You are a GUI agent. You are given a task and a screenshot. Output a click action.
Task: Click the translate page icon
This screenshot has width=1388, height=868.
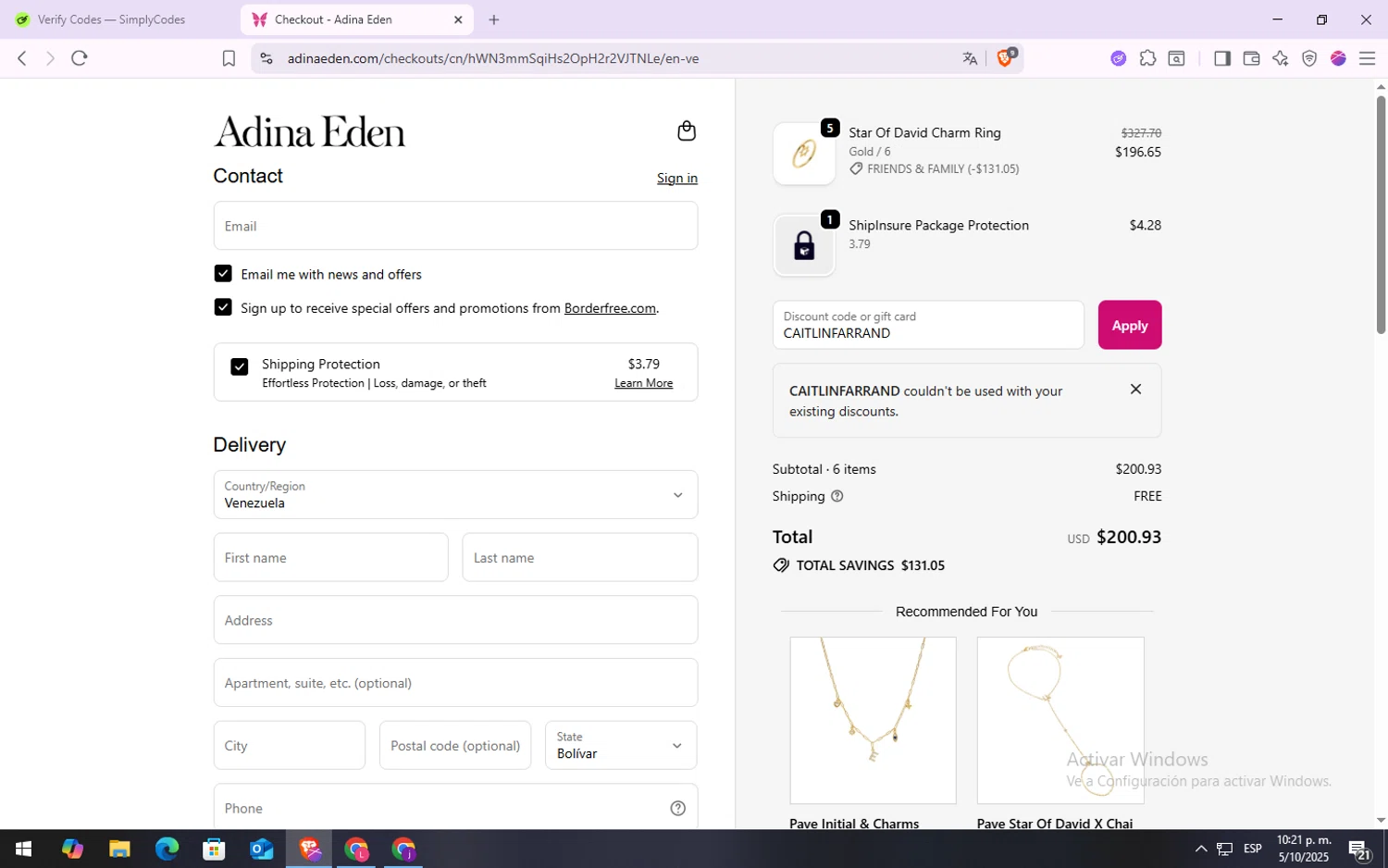[x=970, y=58]
